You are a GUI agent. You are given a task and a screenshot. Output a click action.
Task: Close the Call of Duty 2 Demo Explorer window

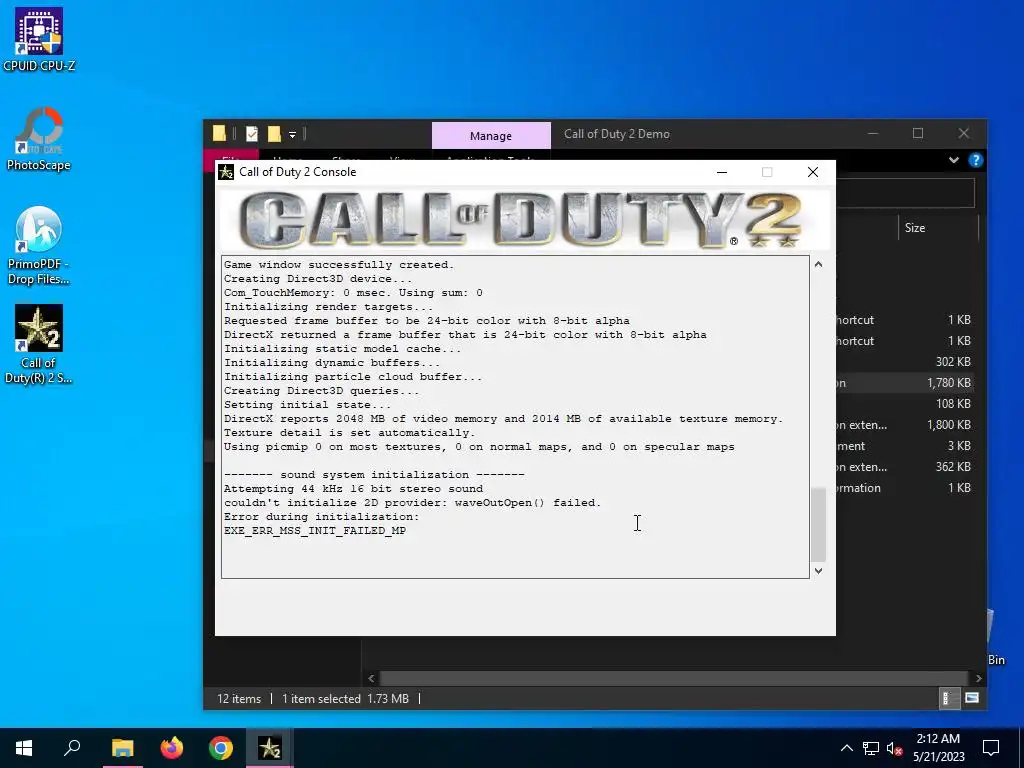tap(963, 133)
